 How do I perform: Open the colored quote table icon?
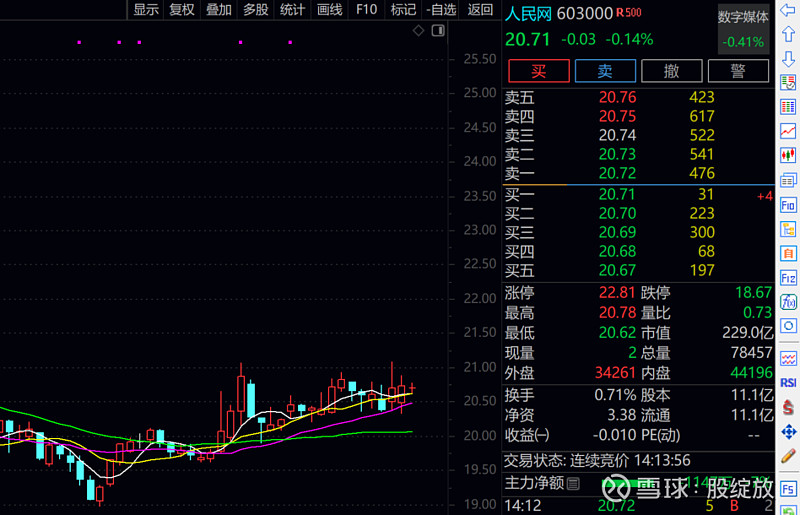pyautogui.click(x=788, y=107)
